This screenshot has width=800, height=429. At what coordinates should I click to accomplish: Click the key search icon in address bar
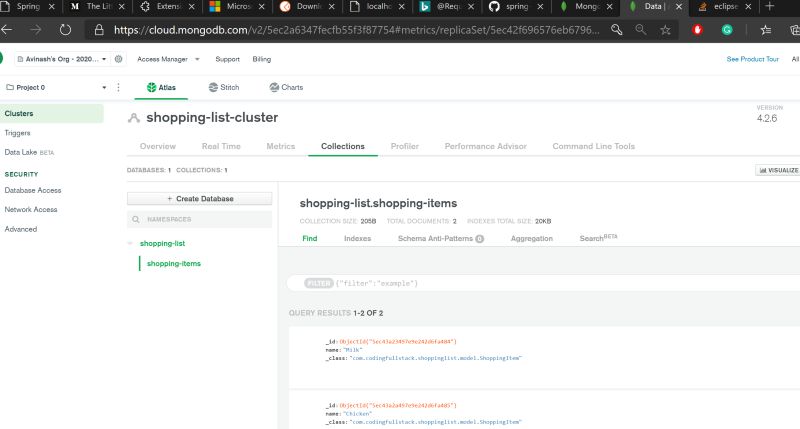click(x=616, y=30)
